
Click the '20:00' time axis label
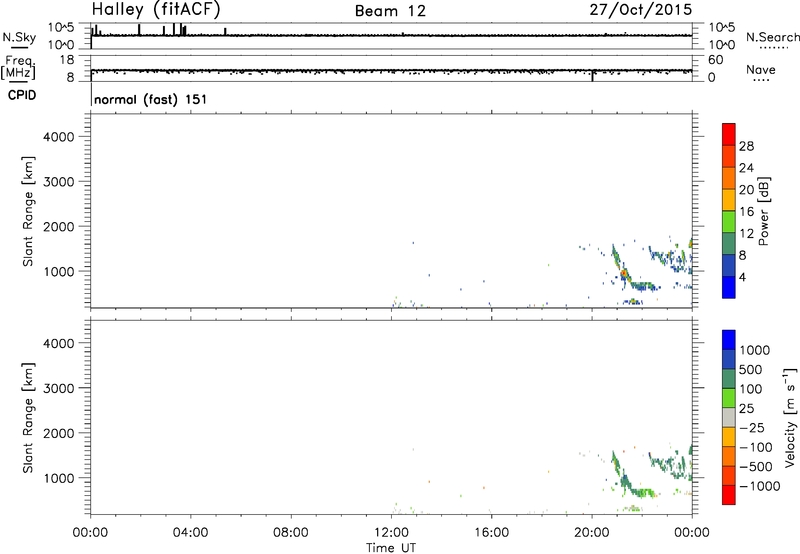click(592, 533)
